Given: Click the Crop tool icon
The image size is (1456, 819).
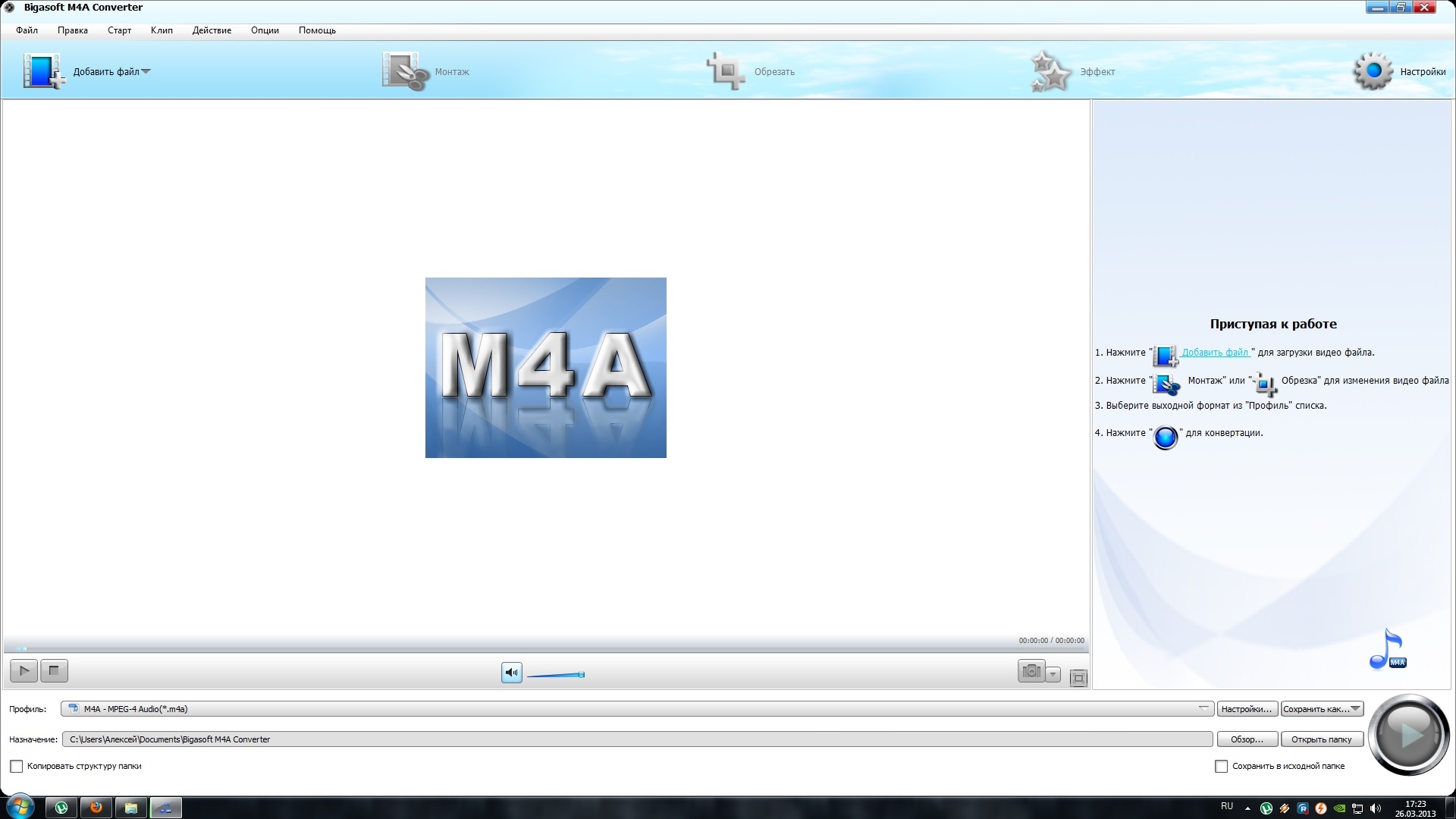Looking at the screenshot, I should [726, 71].
